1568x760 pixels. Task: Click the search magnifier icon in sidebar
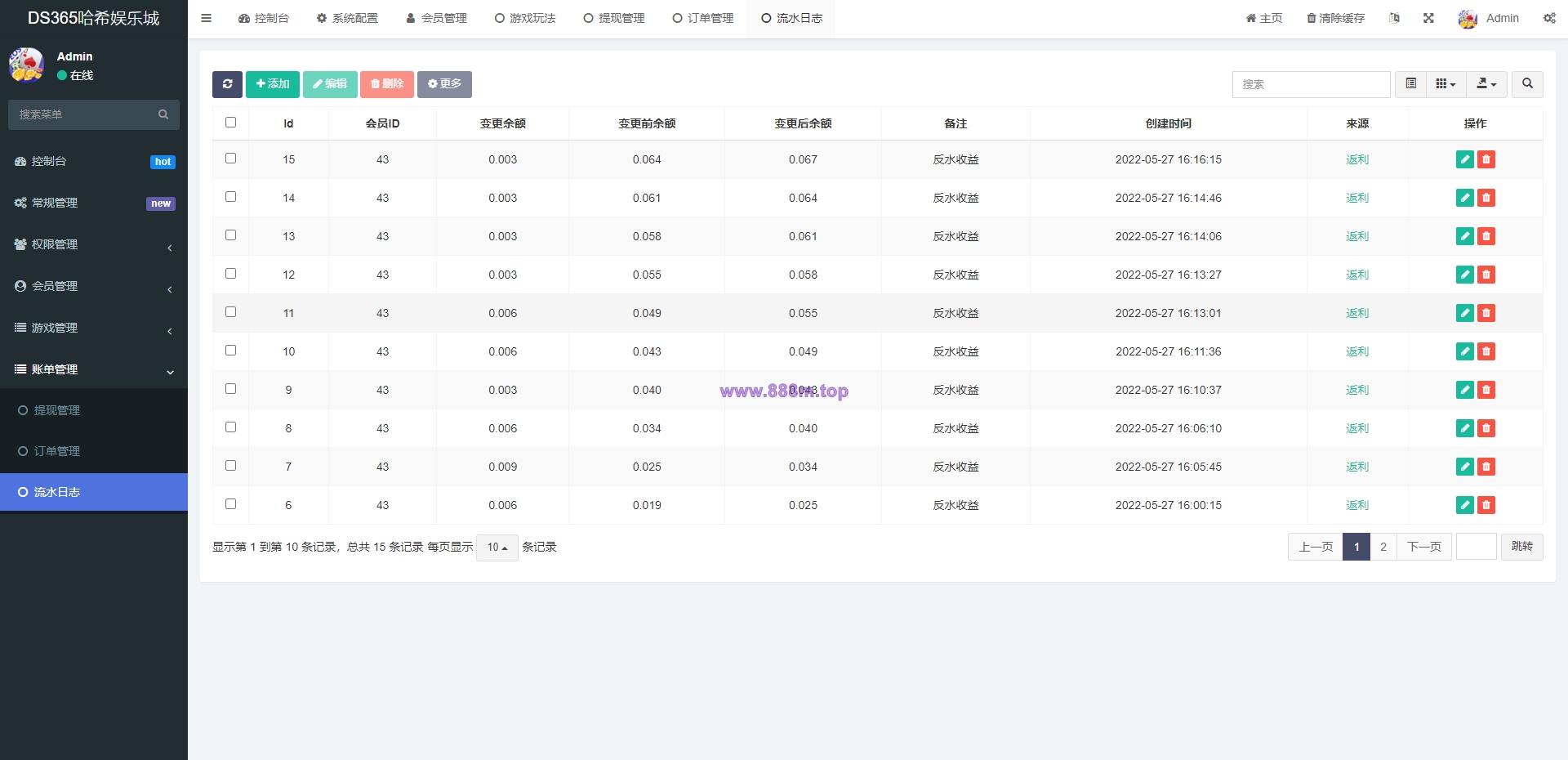pos(163,114)
